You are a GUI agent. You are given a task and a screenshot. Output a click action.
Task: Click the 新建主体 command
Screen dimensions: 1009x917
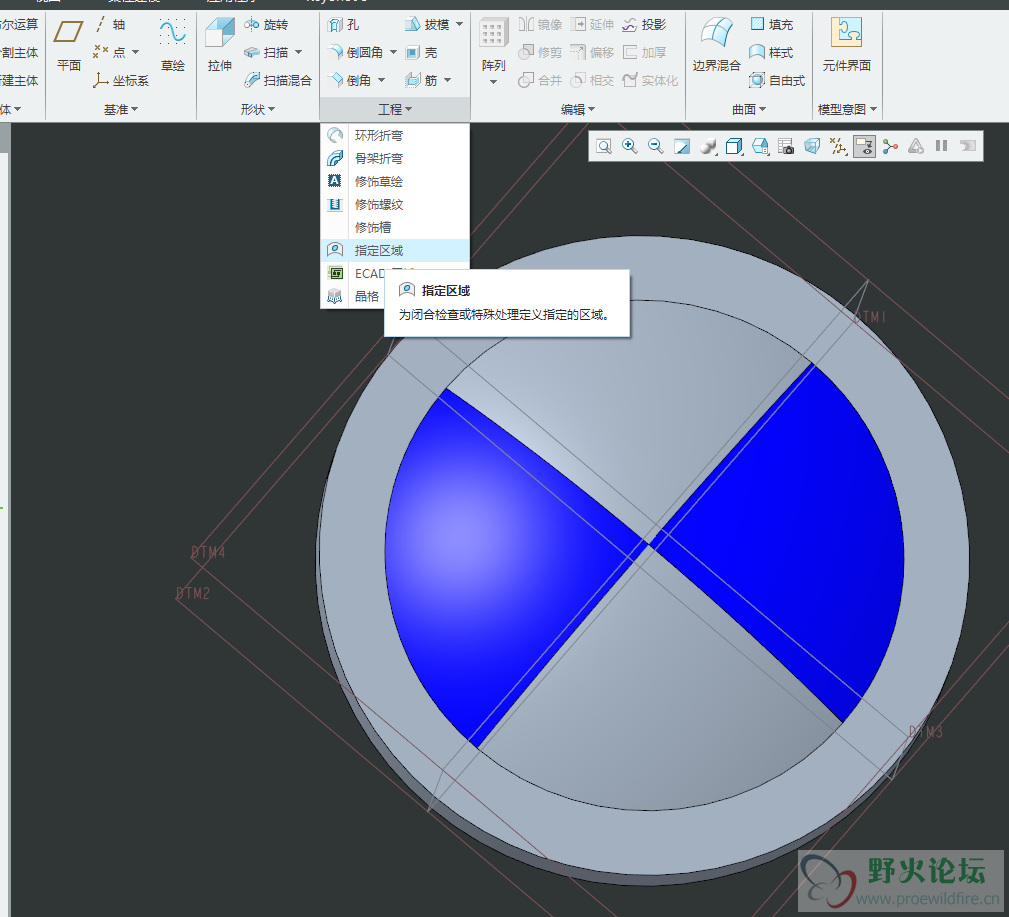[x=19, y=80]
